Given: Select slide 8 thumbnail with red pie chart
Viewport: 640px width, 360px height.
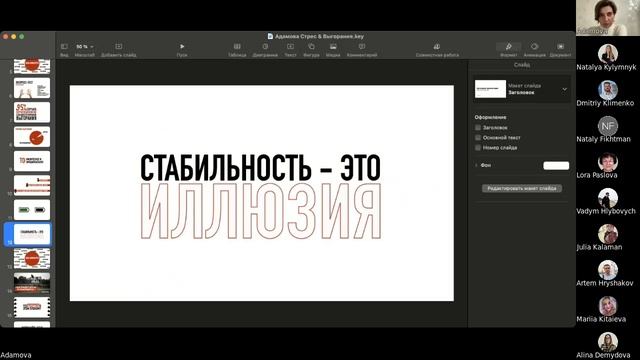Looking at the screenshot, I should pyautogui.click(x=32, y=137).
